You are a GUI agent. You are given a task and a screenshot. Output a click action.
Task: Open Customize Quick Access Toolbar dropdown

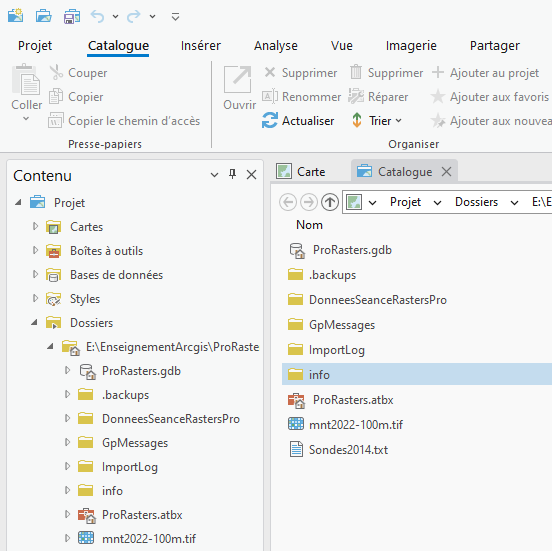coord(175,17)
